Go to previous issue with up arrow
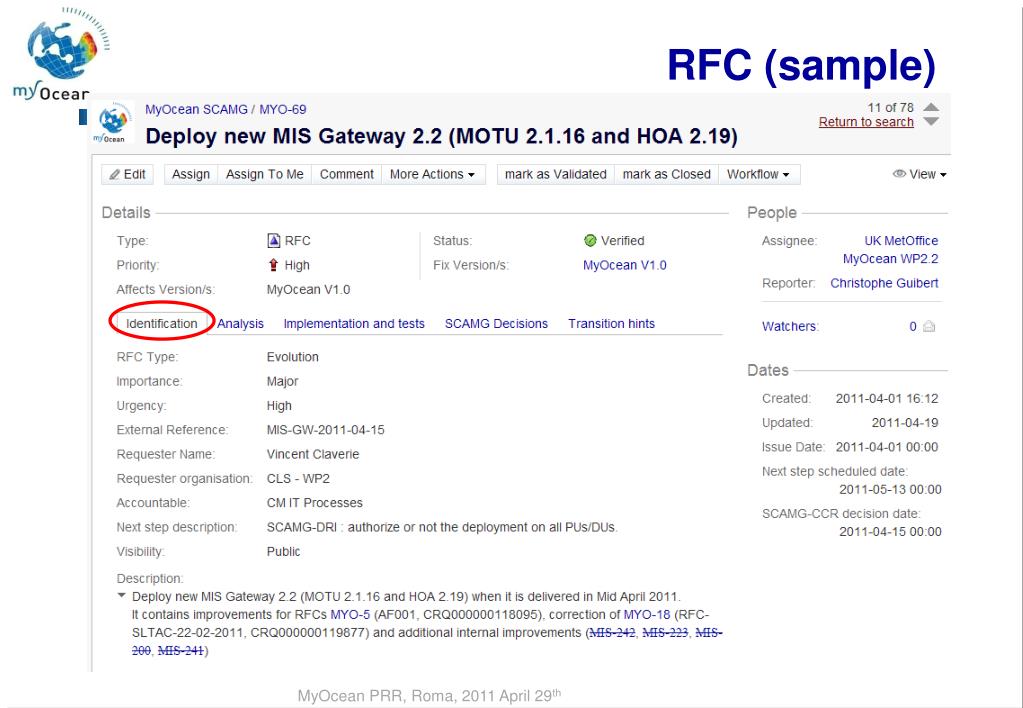1023x708 pixels. [x=931, y=107]
